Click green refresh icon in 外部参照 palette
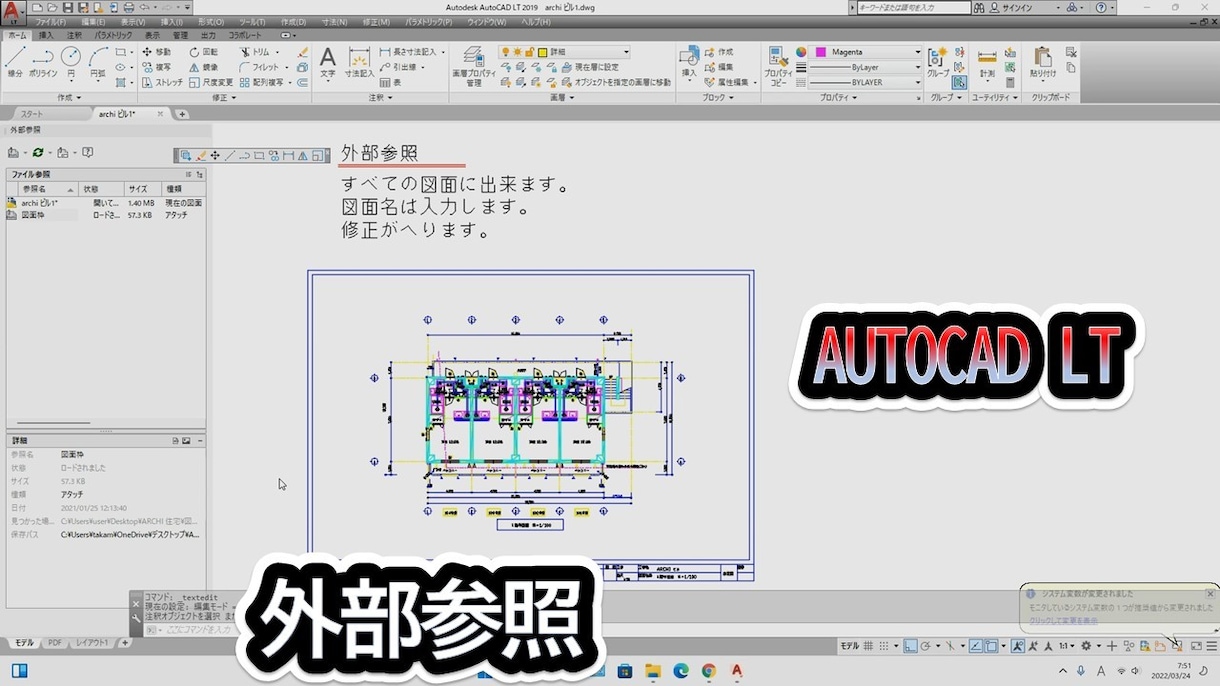Screen dimensions: 1220x686 (38, 152)
